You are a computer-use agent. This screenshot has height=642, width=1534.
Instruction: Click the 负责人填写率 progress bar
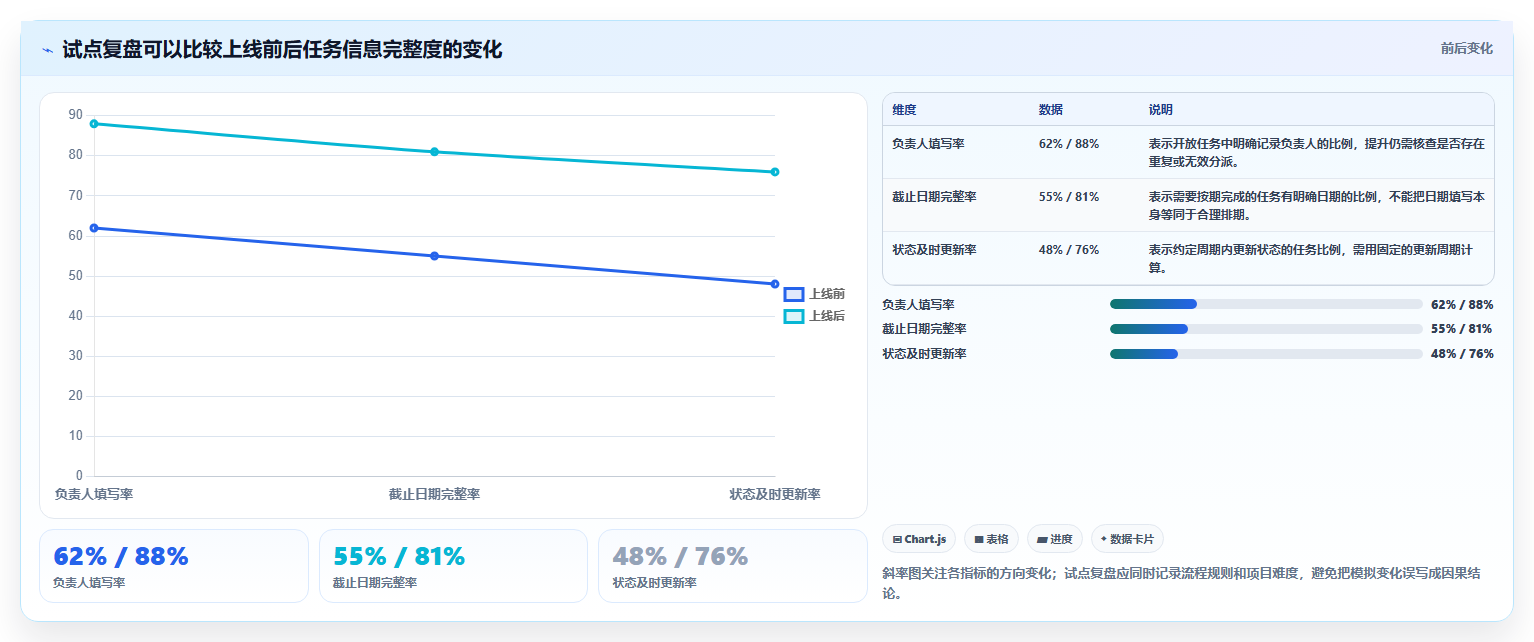tap(1266, 304)
